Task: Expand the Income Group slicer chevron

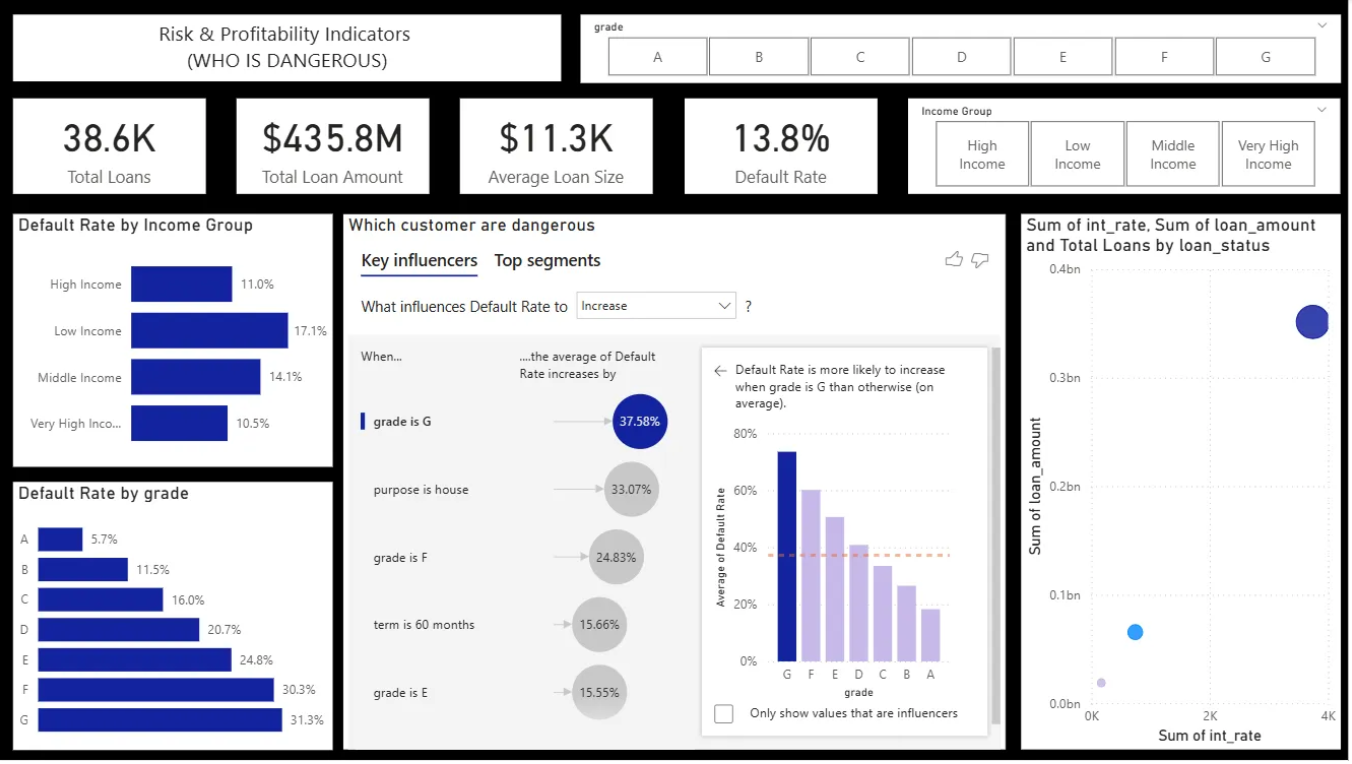Action: coord(1322,110)
